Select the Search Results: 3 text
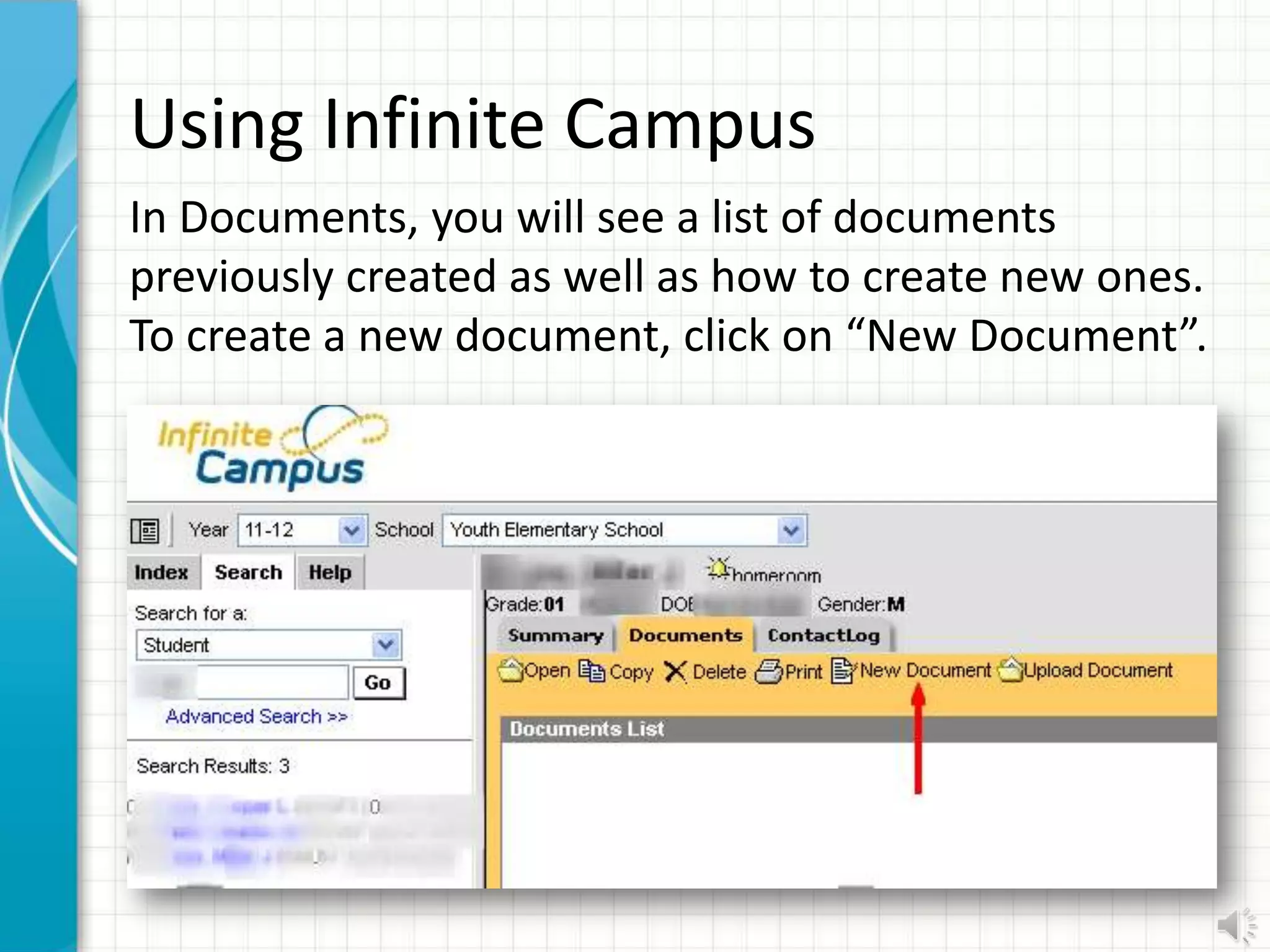Screen dimensions: 1270x952 tap(213, 767)
